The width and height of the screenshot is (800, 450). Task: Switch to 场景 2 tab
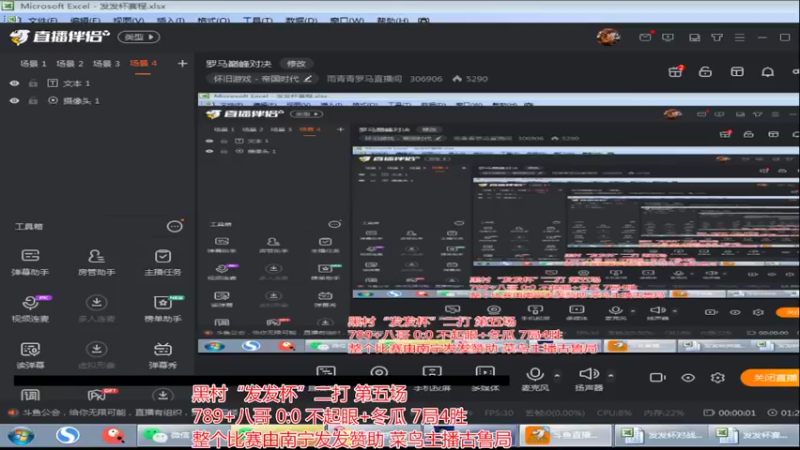click(69, 64)
